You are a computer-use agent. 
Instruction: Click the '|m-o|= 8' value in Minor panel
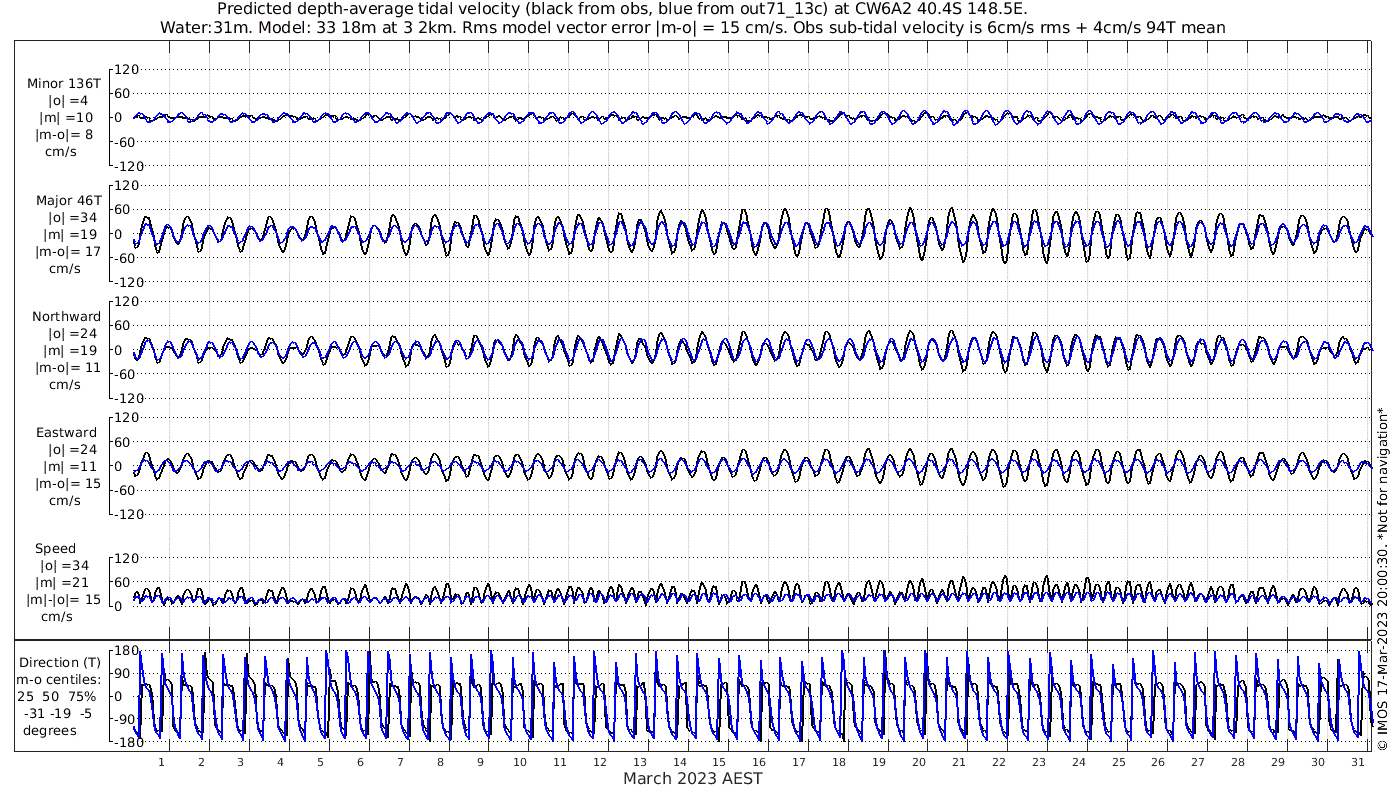65,135
